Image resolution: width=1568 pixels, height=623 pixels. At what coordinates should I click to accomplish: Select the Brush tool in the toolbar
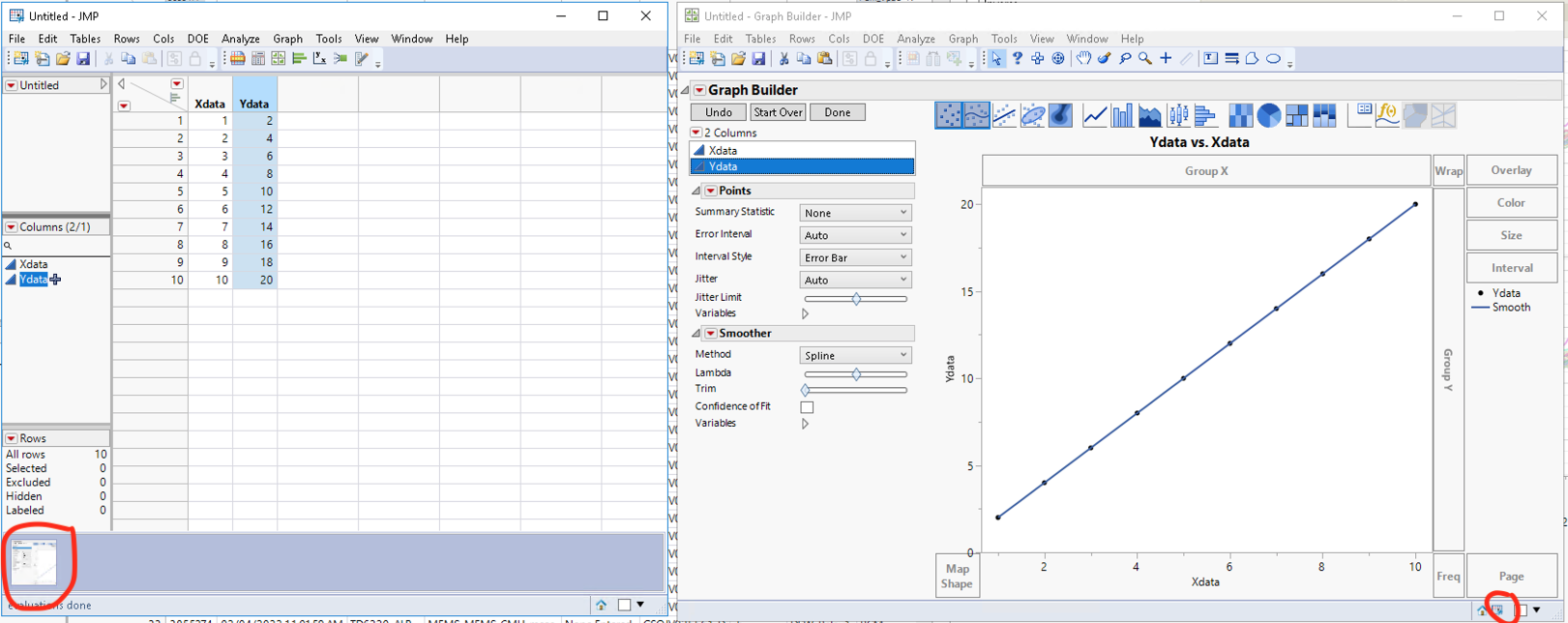(1104, 59)
